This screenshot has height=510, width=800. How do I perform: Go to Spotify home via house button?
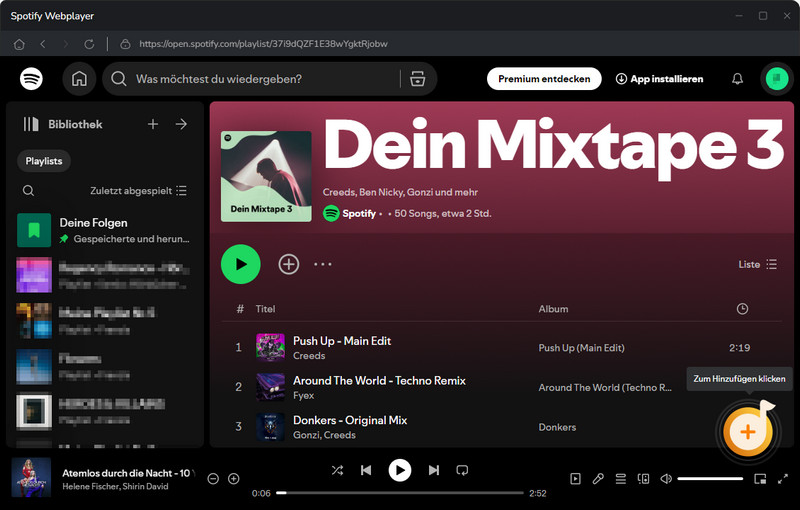point(79,79)
